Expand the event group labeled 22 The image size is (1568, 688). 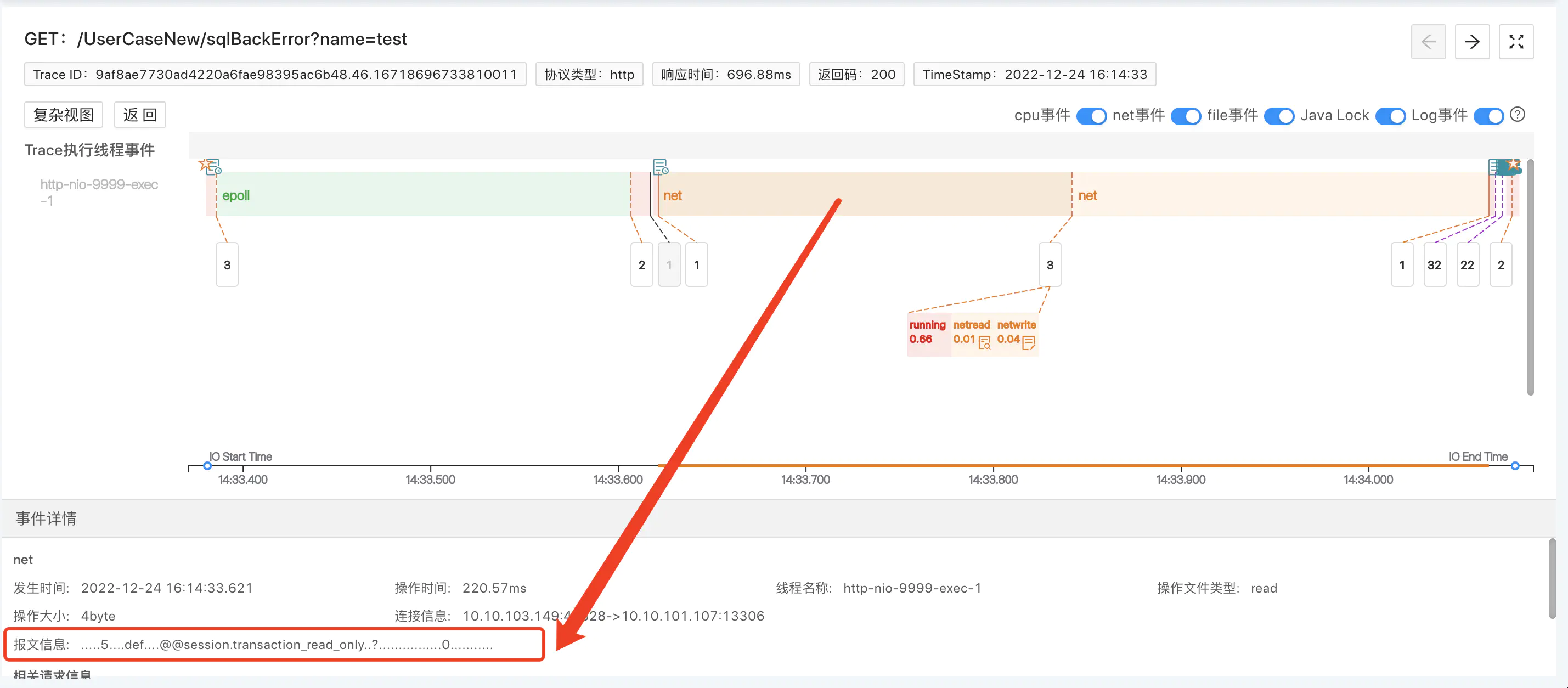point(1467,265)
